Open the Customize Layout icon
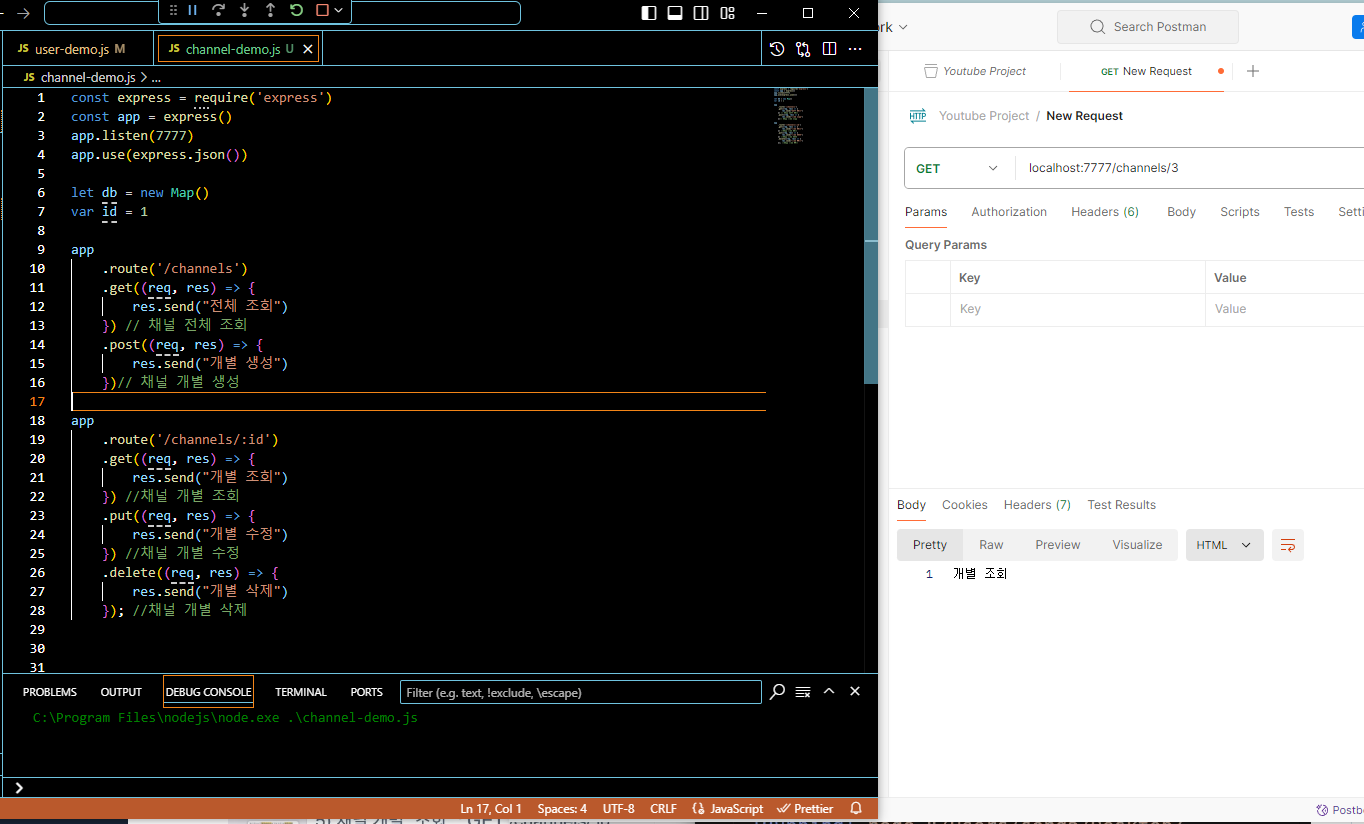 click(727, 13)
